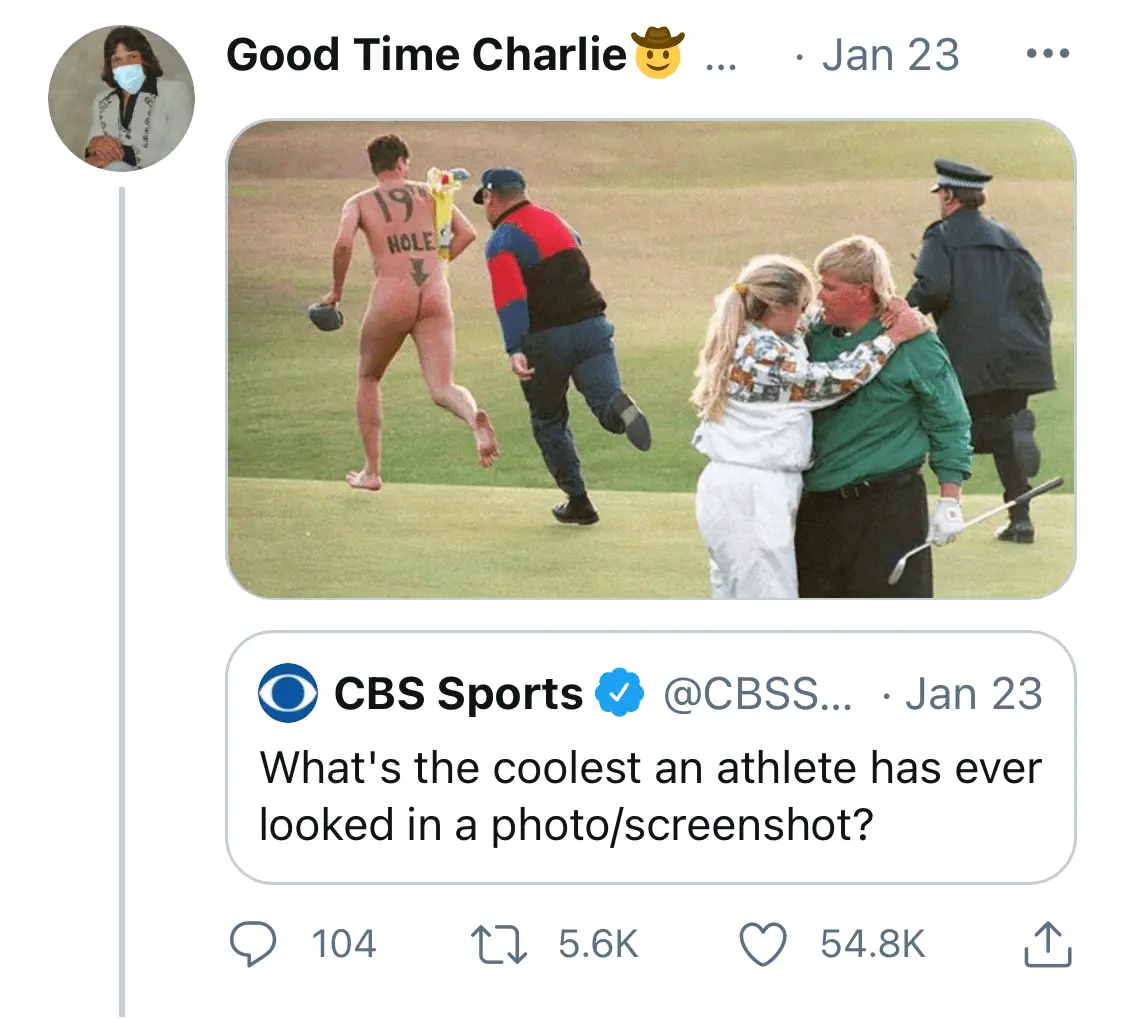Share the tweet via the share icon

pyautogui.click(x=1047, y=944)
